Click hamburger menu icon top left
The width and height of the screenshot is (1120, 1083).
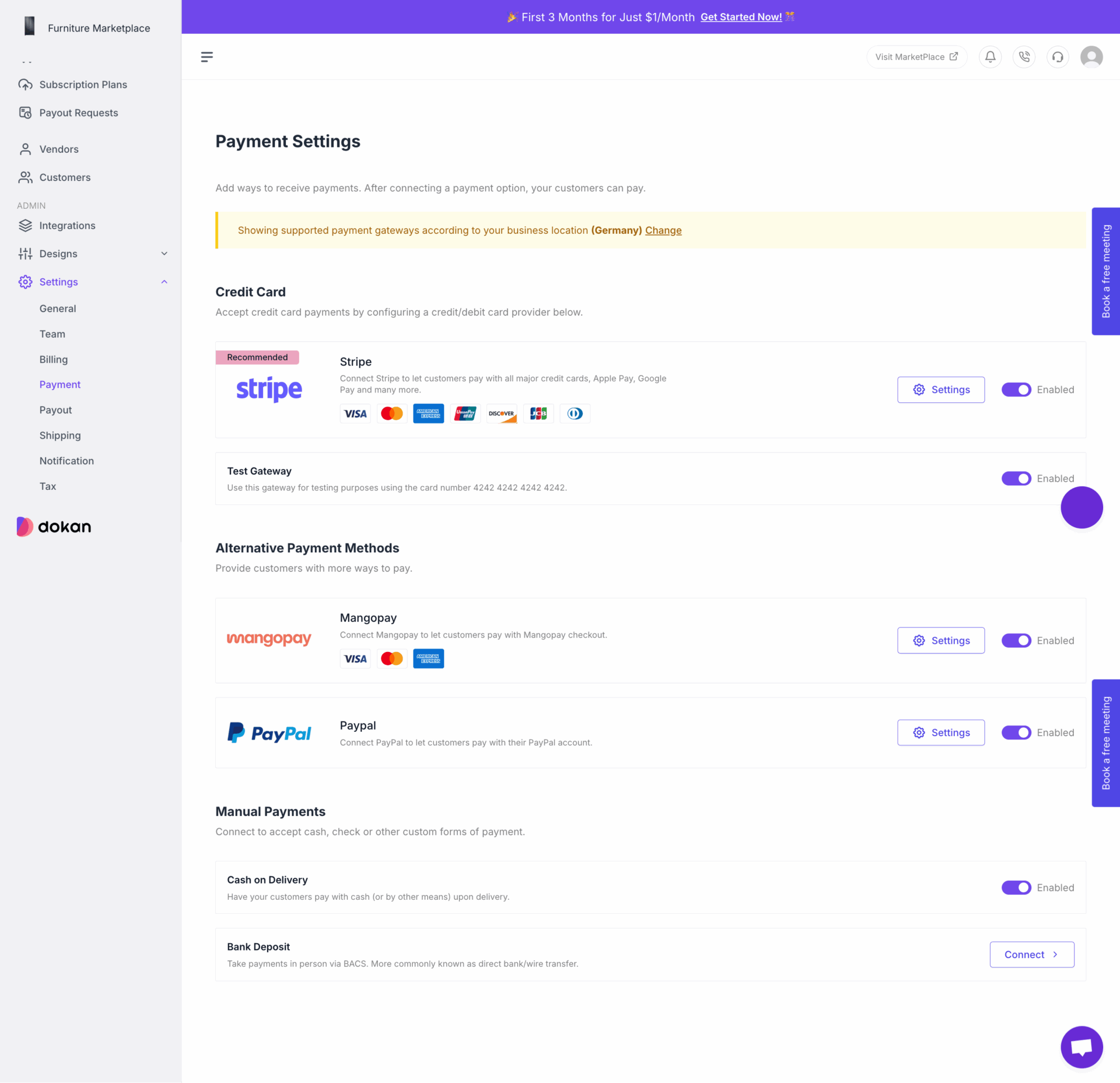(x=208, y=56)
